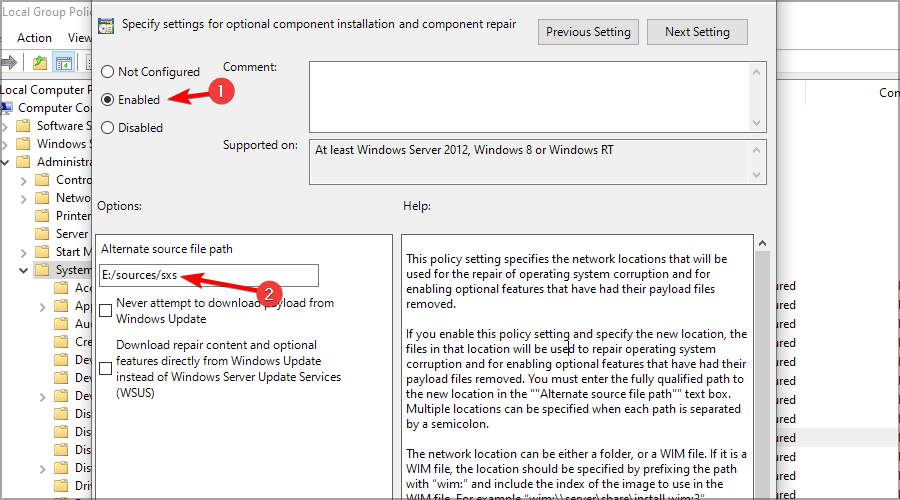Select Computer Configuration in the tree
Viewport: 900px width, 500px height.
[55, 108]
